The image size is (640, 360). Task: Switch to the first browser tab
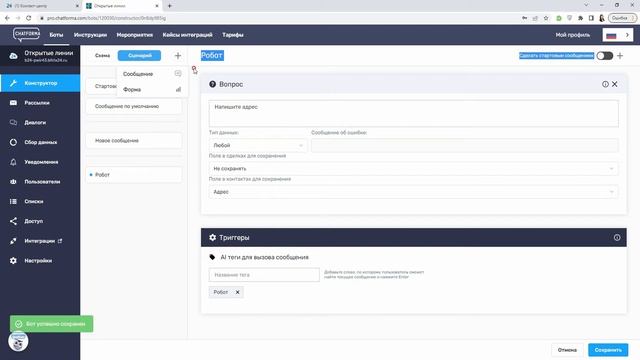tap(41, 6)
